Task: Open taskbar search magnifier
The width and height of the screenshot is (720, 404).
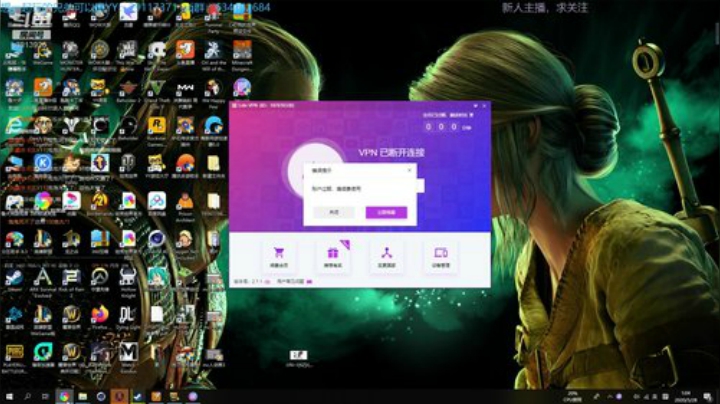Action: point(28,396)
